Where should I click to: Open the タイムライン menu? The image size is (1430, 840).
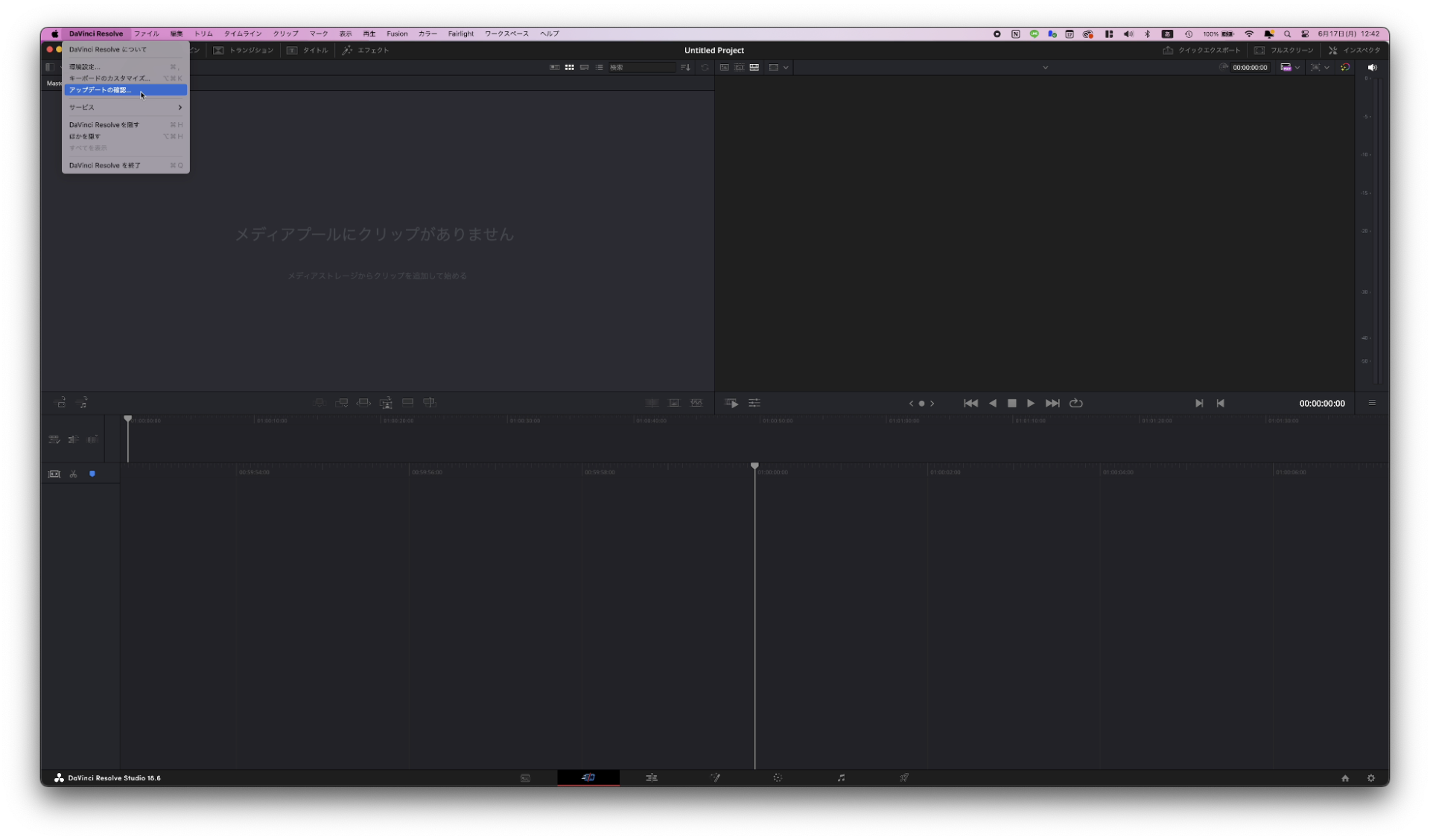tap(242, 34)
